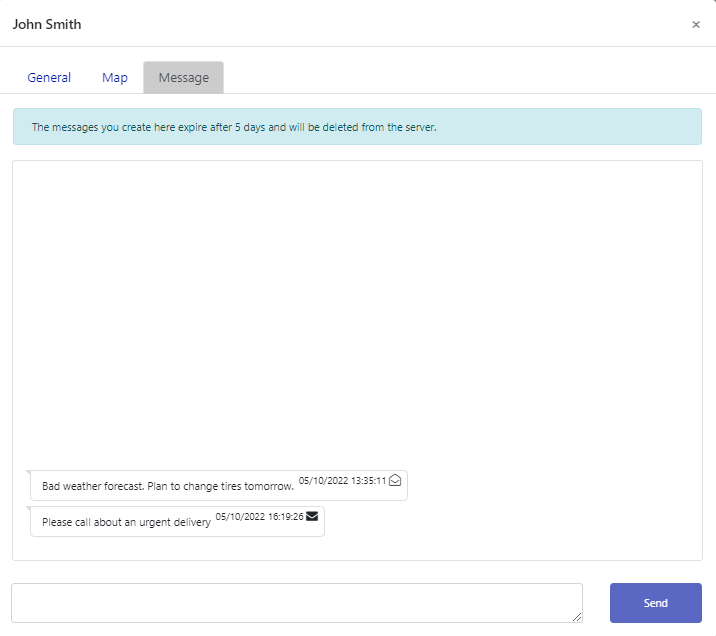
Task: Select the 'Please call about an urgent delivery' message
Action: tap(126, 522)
